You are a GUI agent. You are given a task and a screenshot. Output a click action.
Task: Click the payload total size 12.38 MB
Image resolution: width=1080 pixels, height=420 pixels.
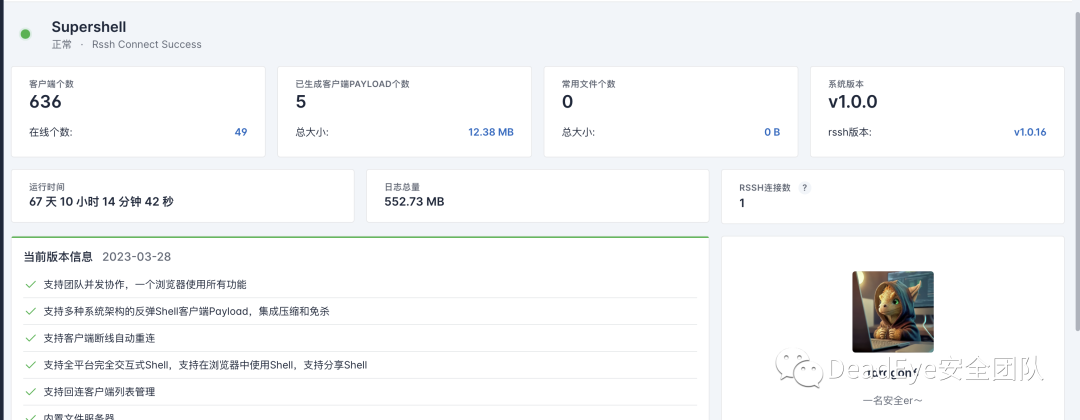[x=490, y=132]
